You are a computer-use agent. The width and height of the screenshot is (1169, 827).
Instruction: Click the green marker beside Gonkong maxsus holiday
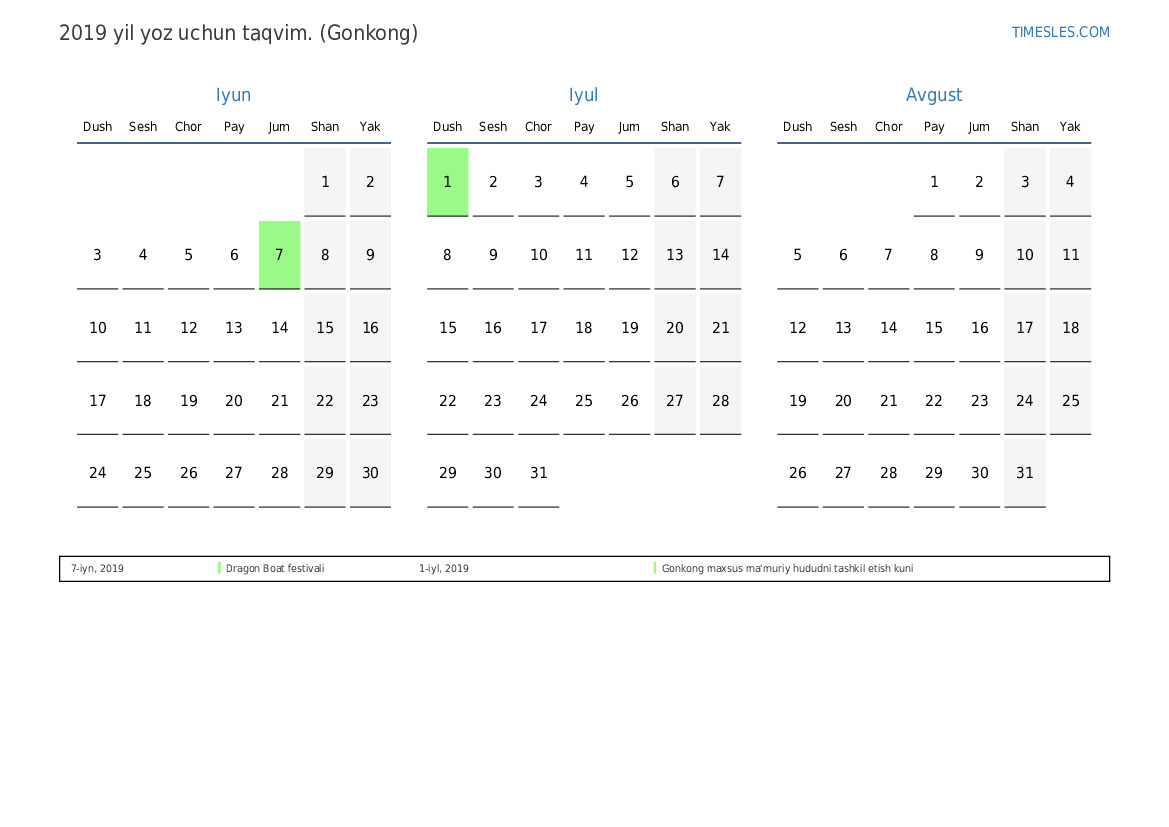point(655,568)
